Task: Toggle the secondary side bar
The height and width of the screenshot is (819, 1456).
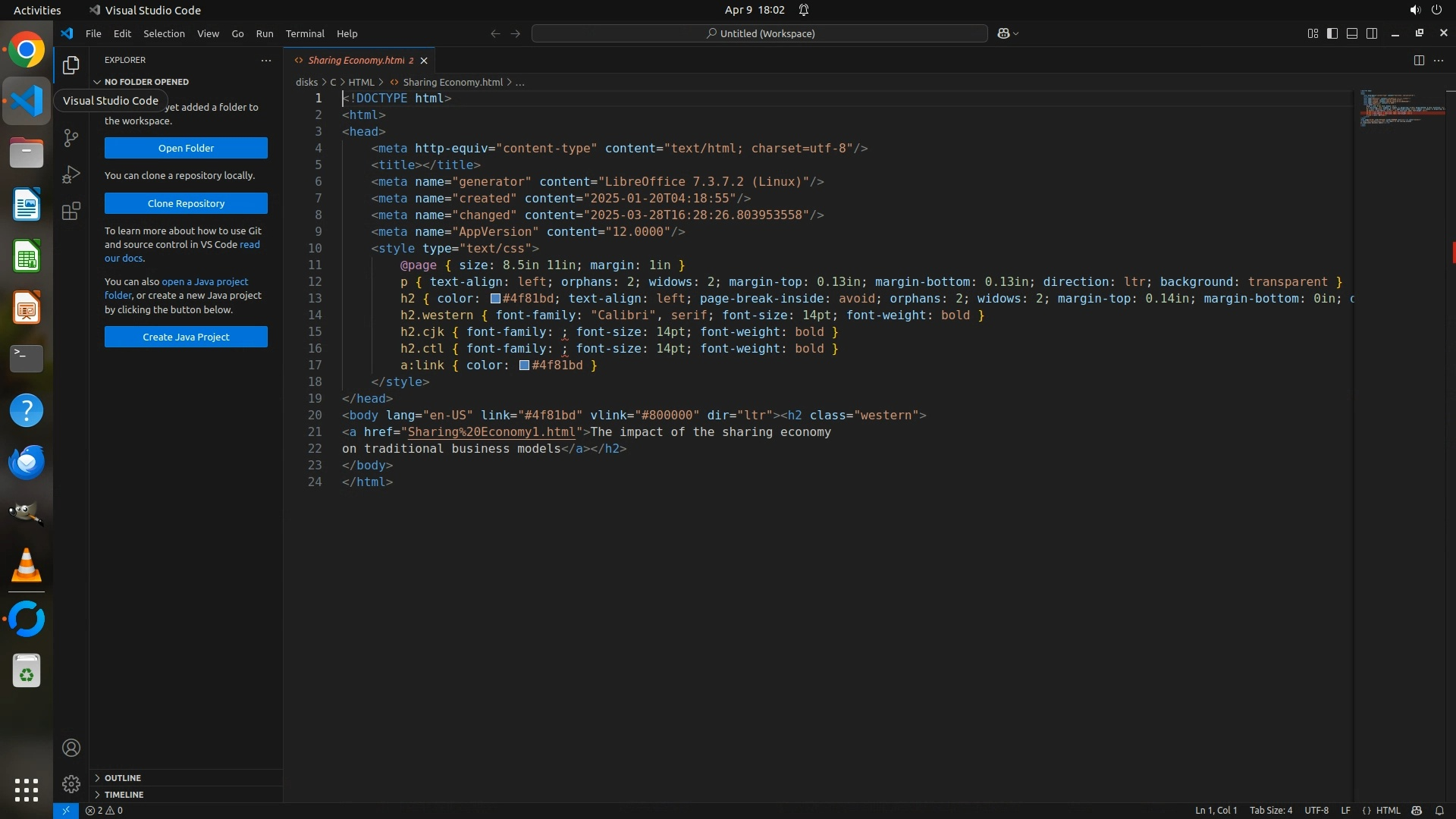Action: tap(1372, 33)
